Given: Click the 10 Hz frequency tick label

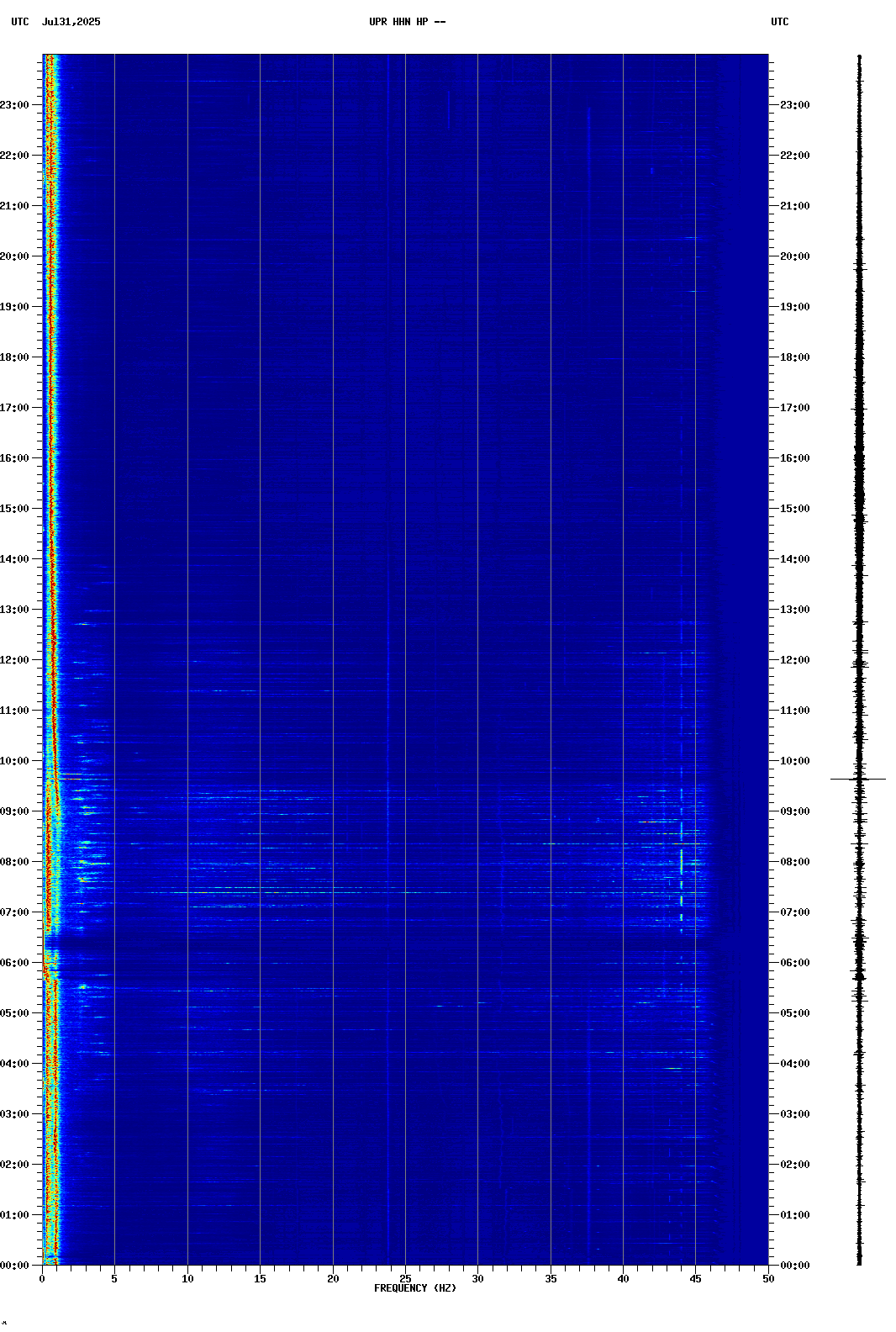Looking at the screenshot, I should pyautogui.click(x=187, y=1279).
